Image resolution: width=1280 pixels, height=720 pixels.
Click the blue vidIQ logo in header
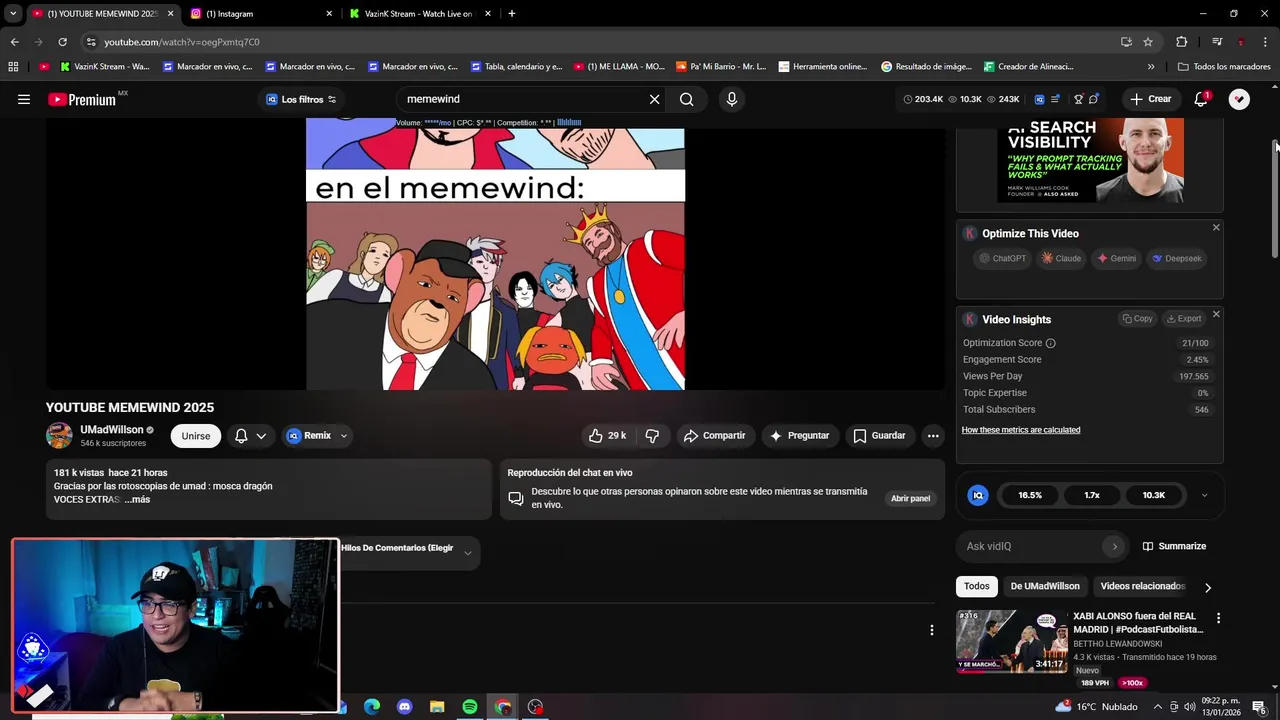[x=1039, y=99]
